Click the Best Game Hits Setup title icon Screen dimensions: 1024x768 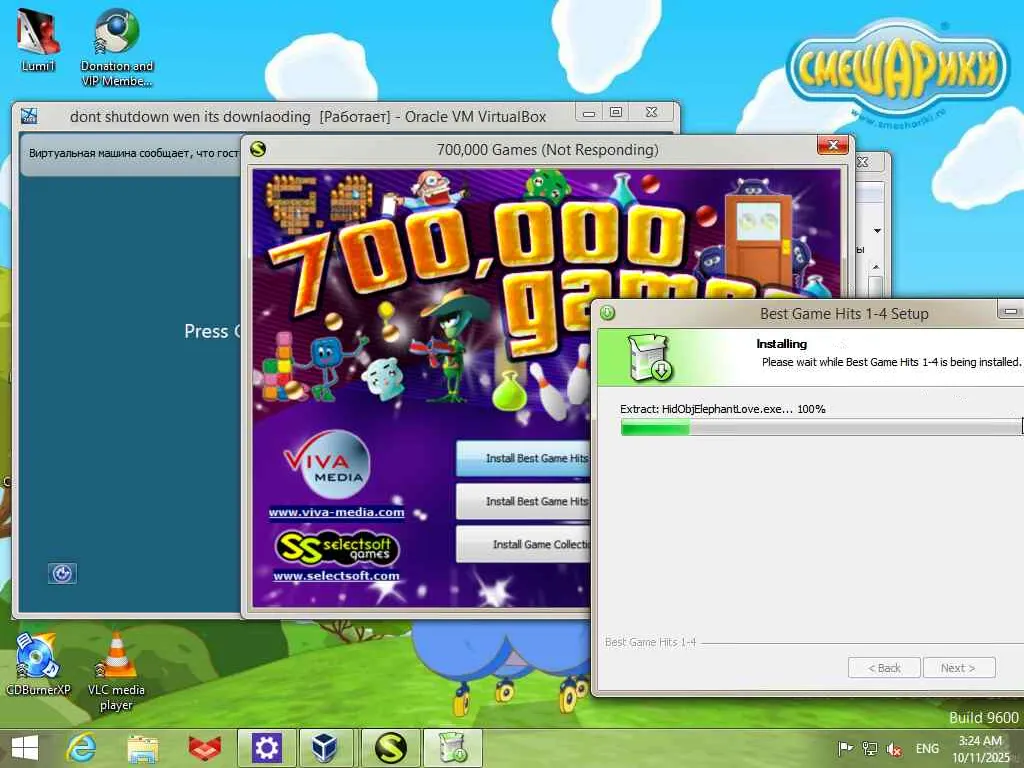click(607, 313)
